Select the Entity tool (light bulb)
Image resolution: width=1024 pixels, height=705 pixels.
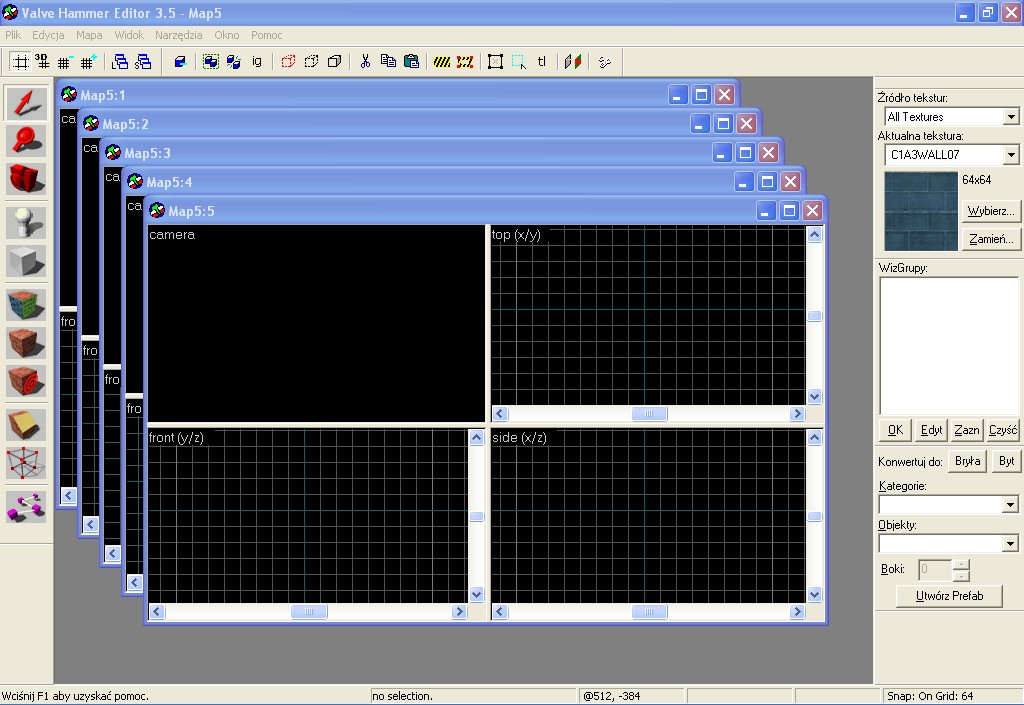(x=26, y=223)
